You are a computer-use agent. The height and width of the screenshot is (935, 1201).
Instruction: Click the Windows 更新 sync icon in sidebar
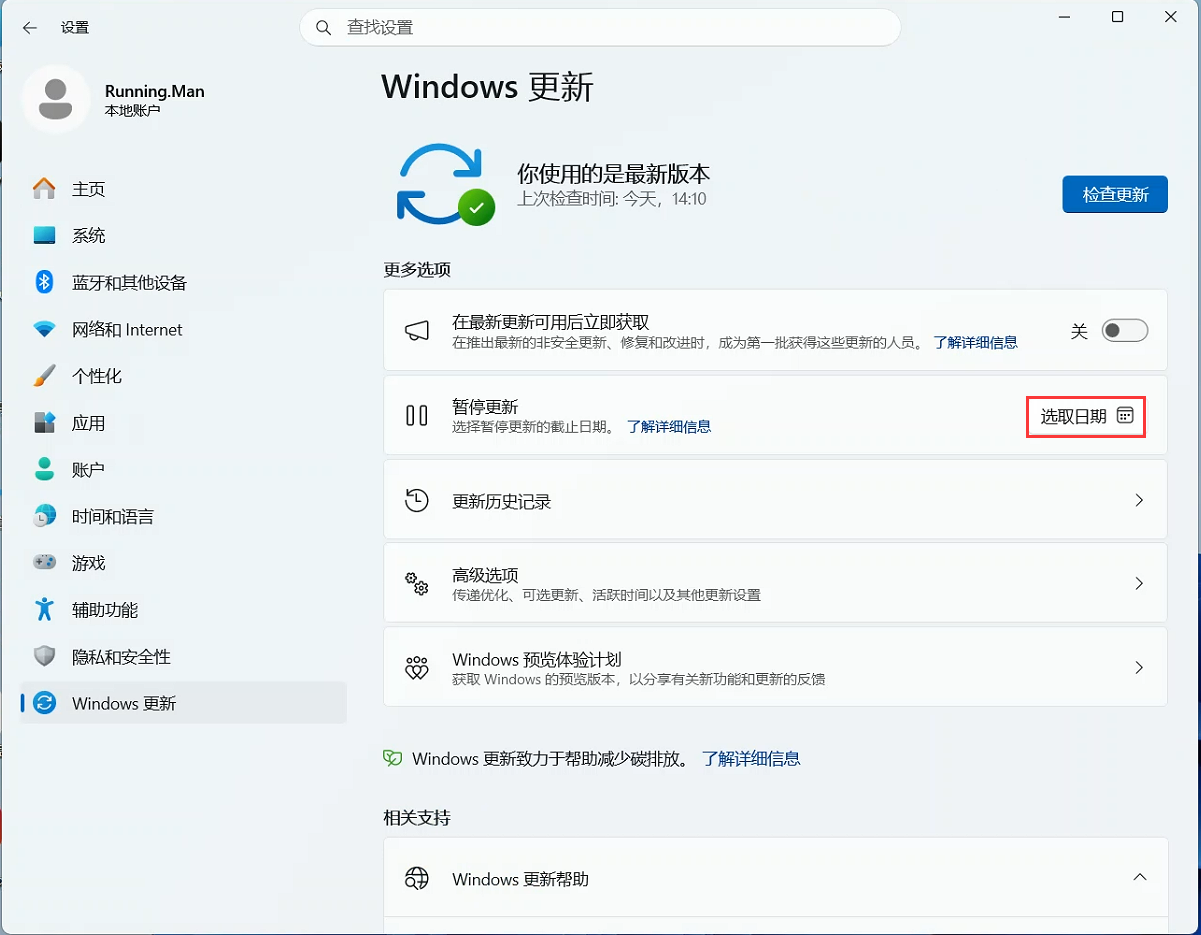[x=44, y=703]
